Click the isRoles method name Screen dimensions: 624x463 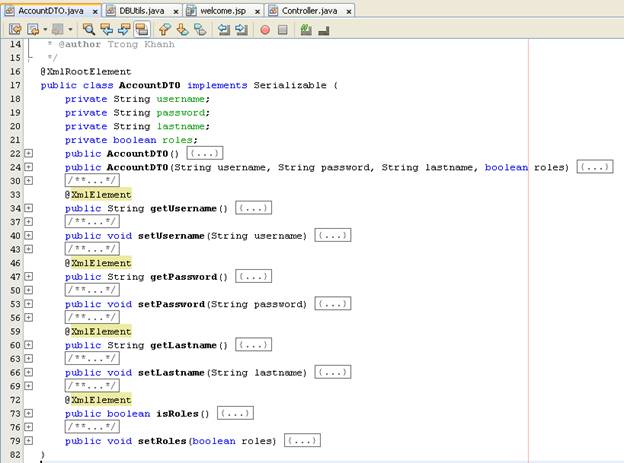tap(177, 414)
